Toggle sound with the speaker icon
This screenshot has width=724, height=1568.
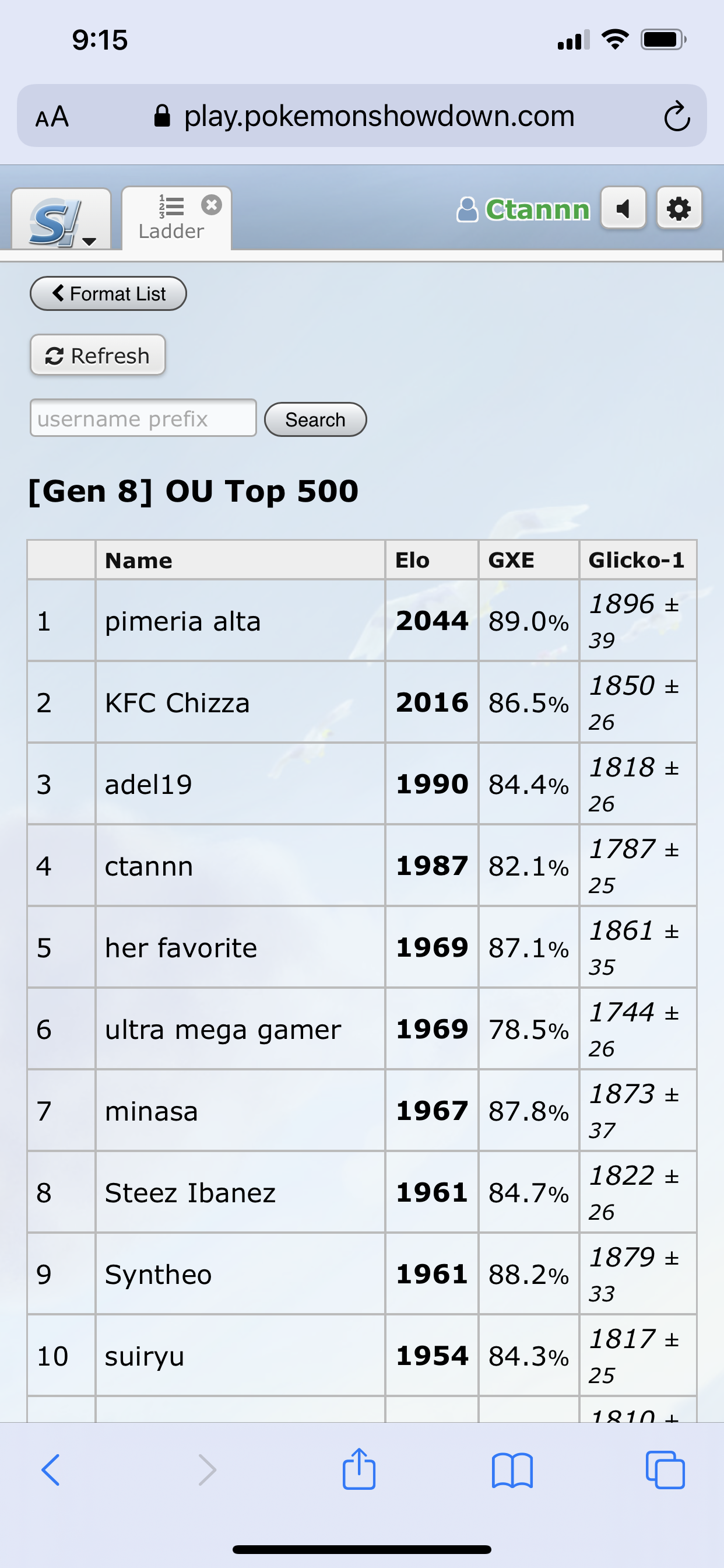(x=623, y=209)
